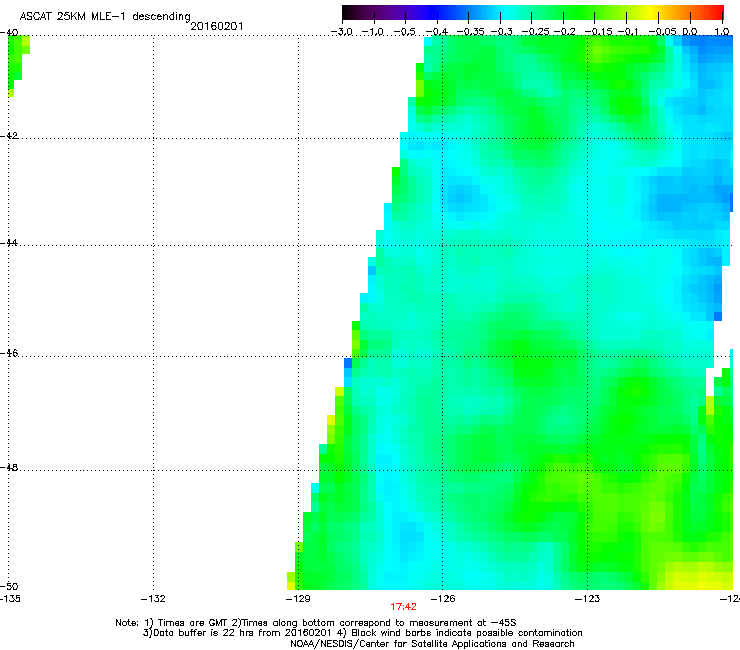Click the cyan section of the color scale
The height and width of the screenshot is (650, 740).
coord(507,12)
